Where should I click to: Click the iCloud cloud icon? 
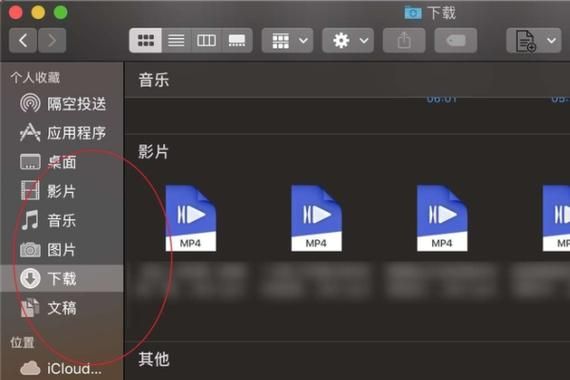coord(30,368)
